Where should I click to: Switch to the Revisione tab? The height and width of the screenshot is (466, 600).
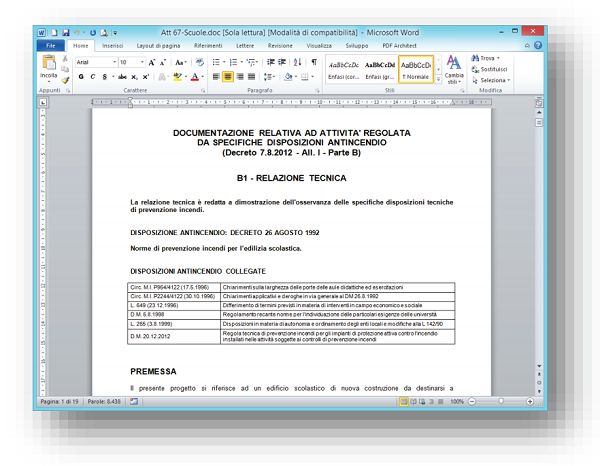[280, 45]
